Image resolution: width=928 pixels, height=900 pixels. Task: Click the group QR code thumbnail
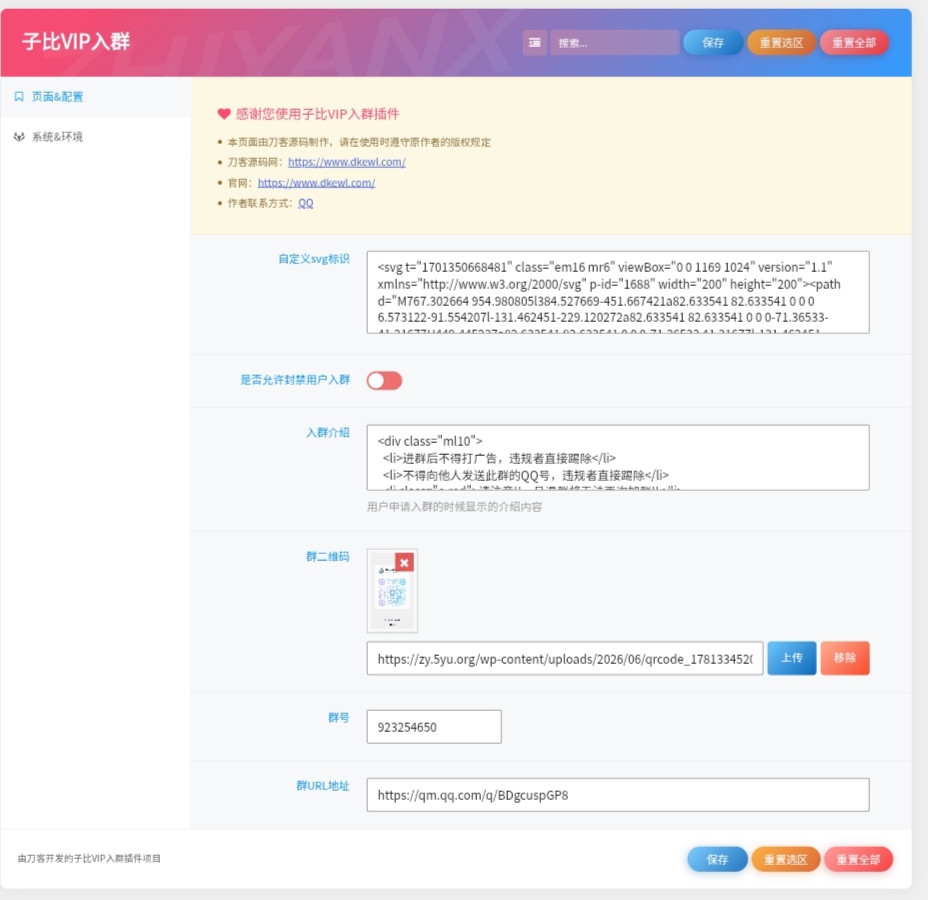[392, 592]
